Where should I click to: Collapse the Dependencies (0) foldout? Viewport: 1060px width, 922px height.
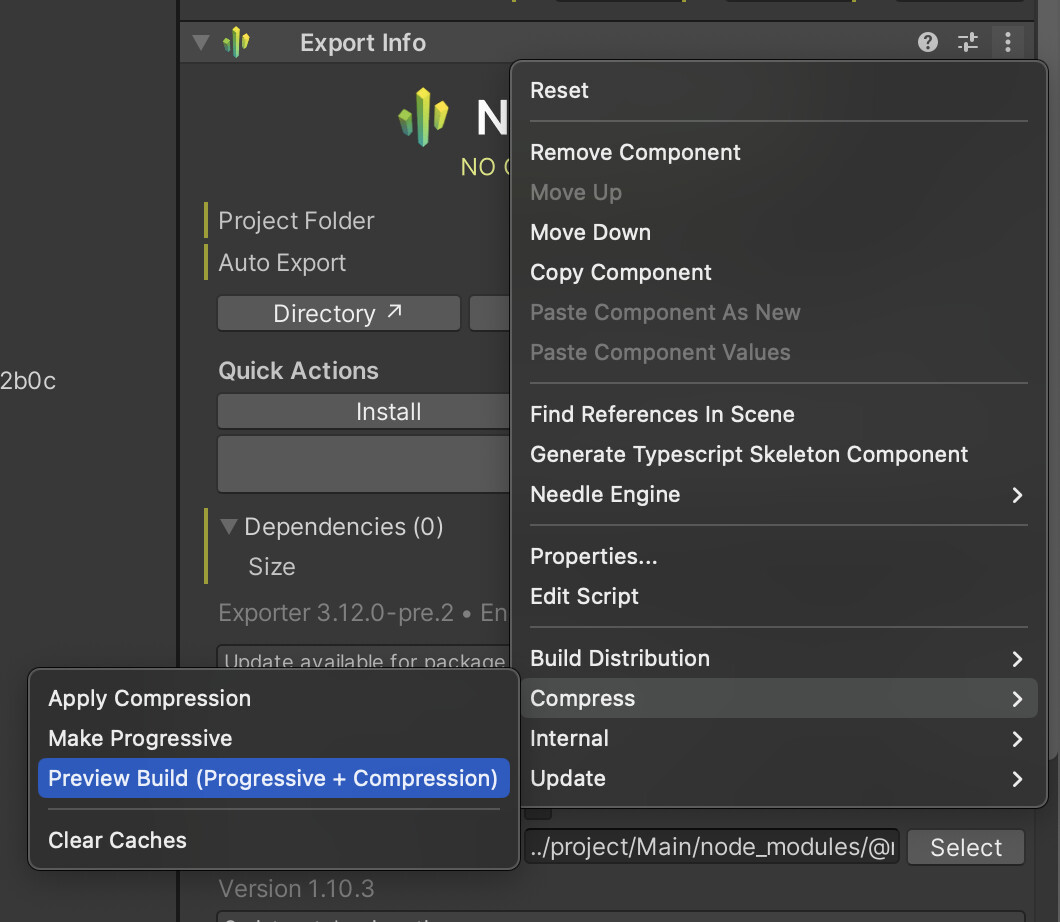tap(230, 526)
